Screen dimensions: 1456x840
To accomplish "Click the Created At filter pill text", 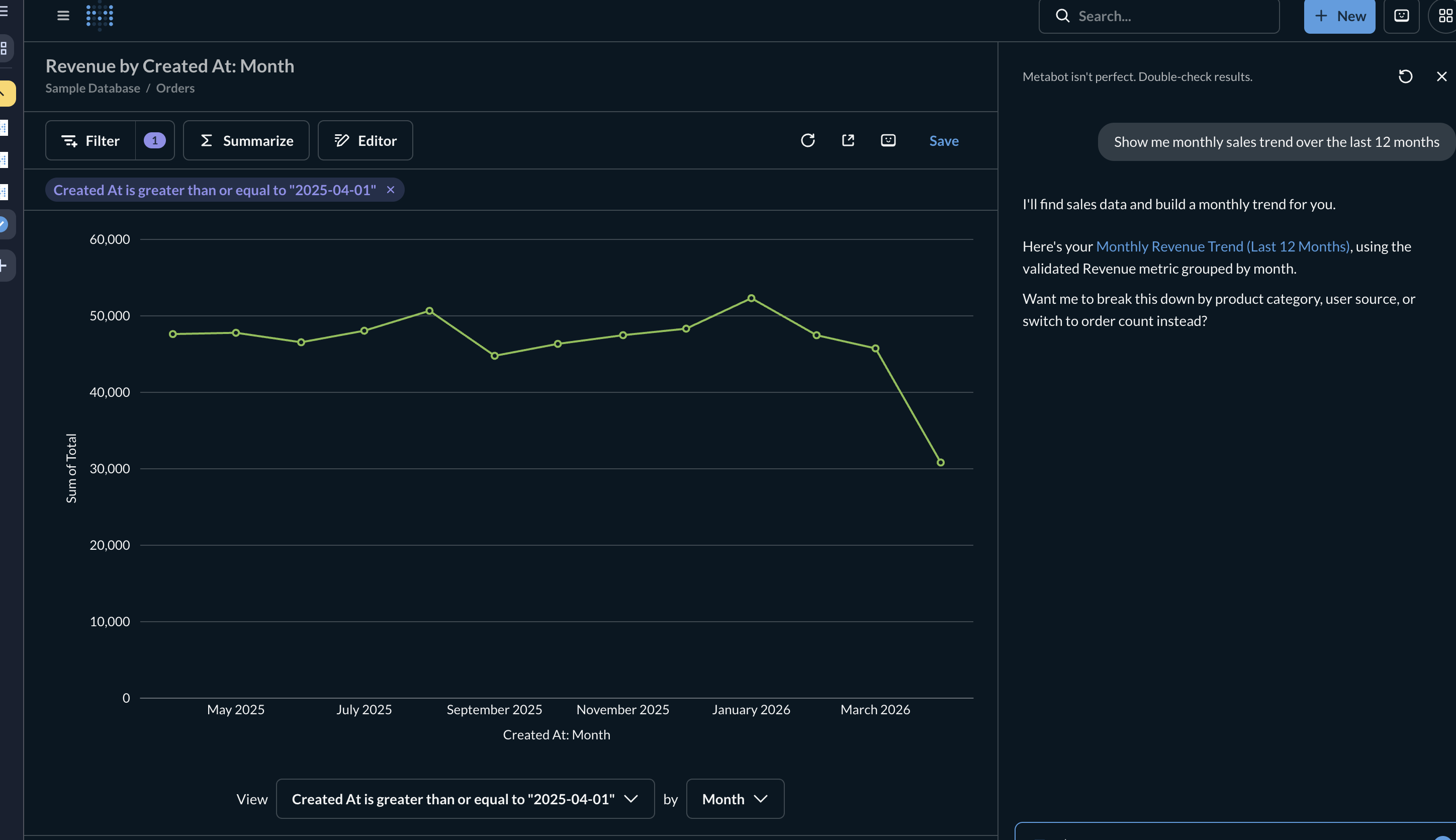I will 215,190.
